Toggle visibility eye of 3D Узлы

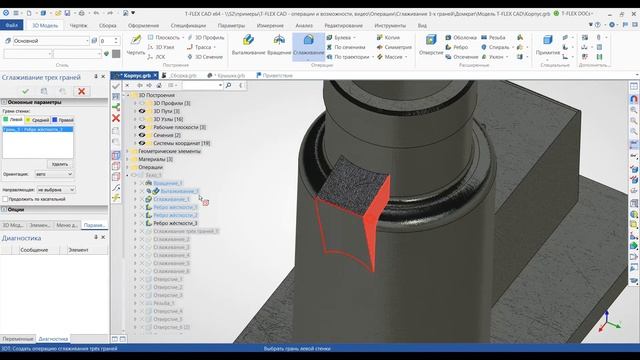click(x=142, y=119)
